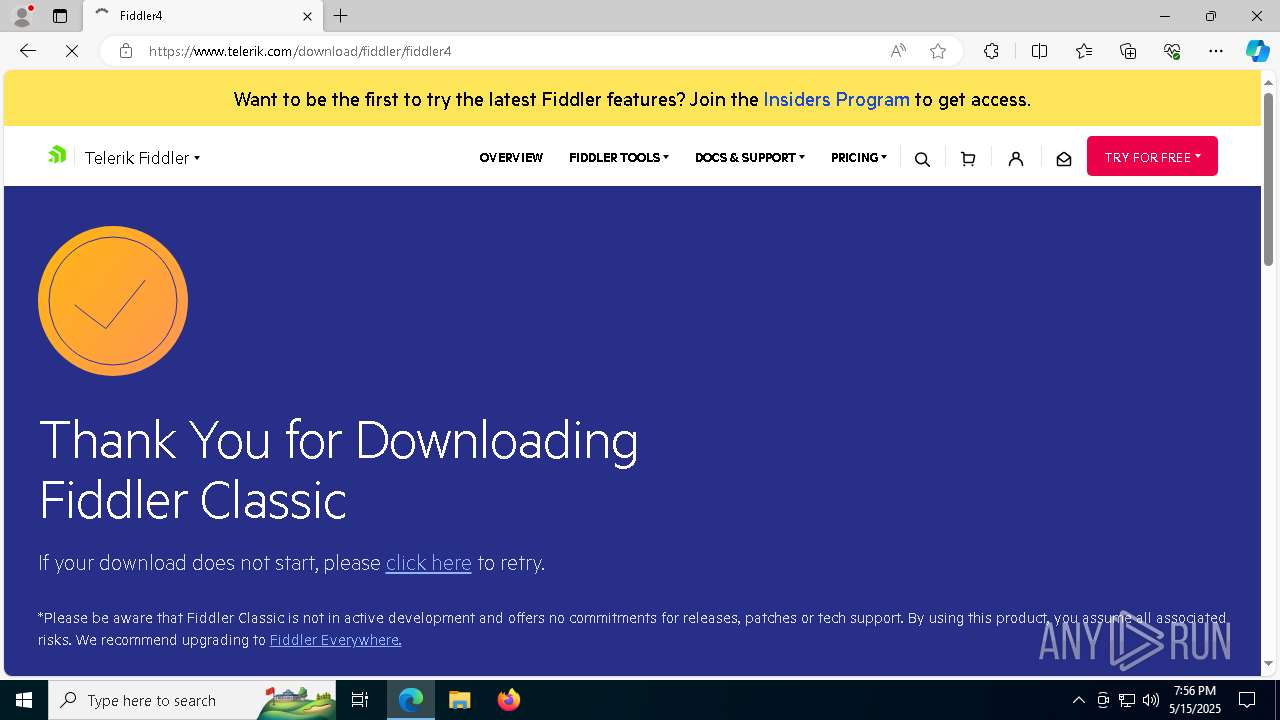Screen dimensions: 1280x720
Task: Follow the Insiders Program link
Action: pos(836,99)
